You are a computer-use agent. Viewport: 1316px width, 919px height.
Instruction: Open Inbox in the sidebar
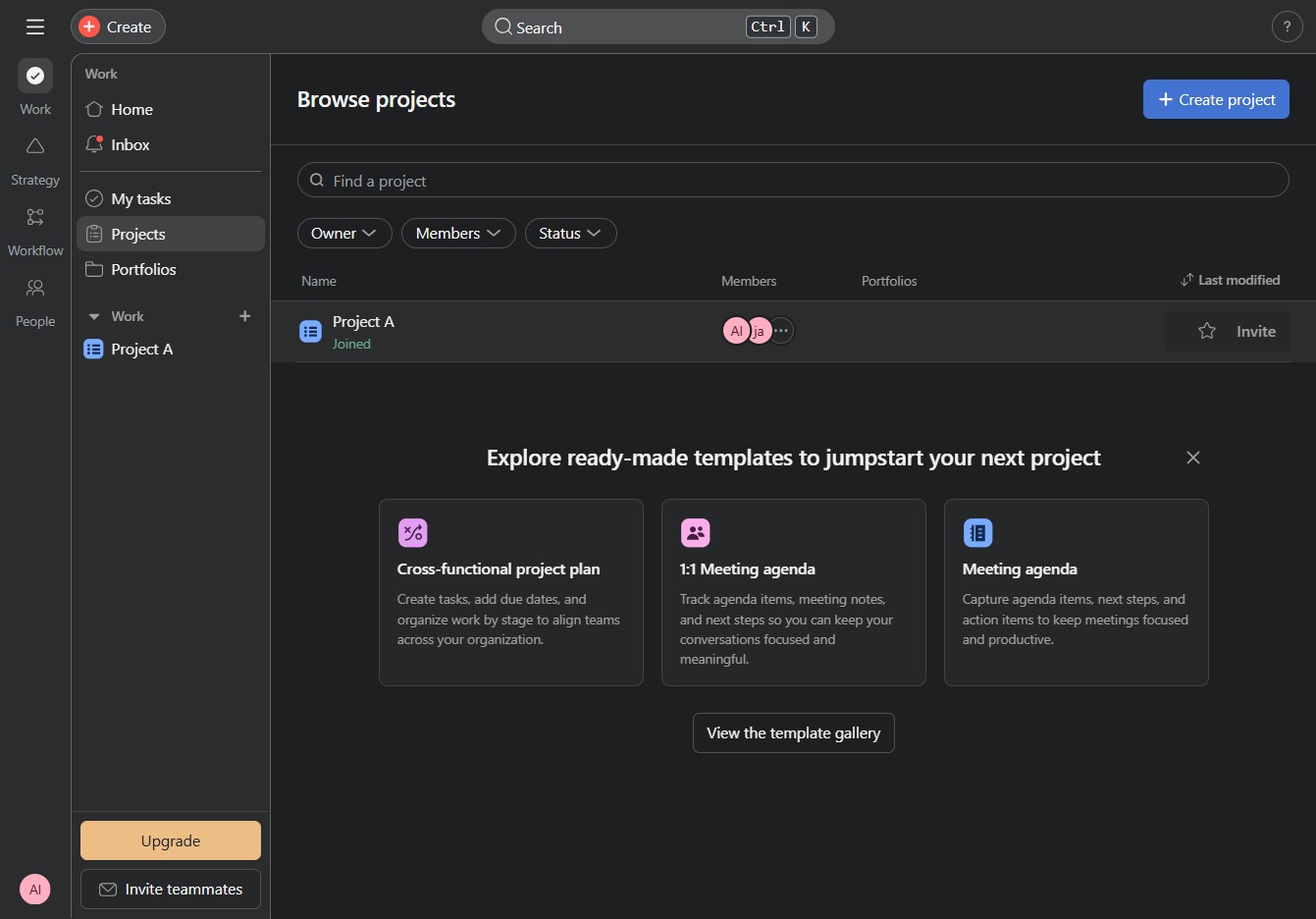point(171,144)
